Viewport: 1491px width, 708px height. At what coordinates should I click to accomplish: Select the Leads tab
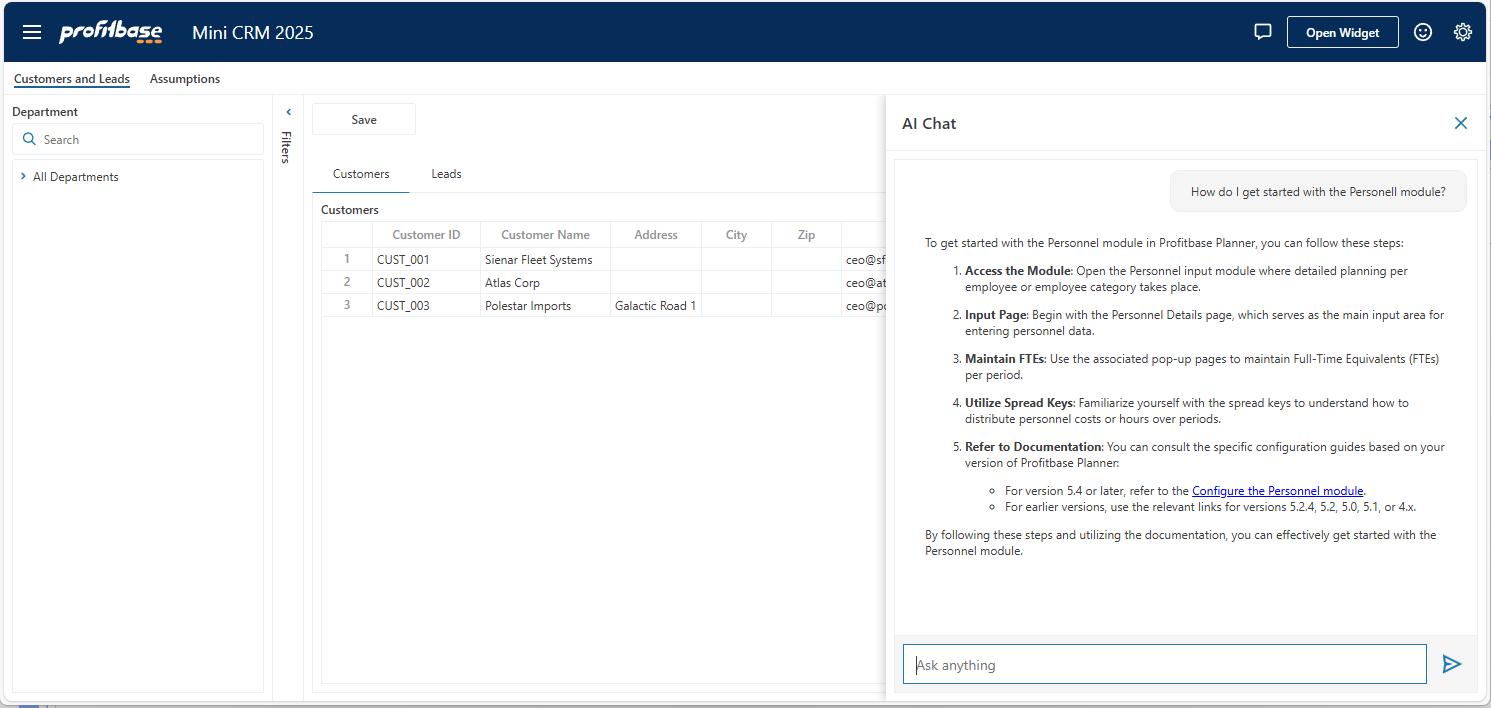pyautogui.click(x=446, y=174)
